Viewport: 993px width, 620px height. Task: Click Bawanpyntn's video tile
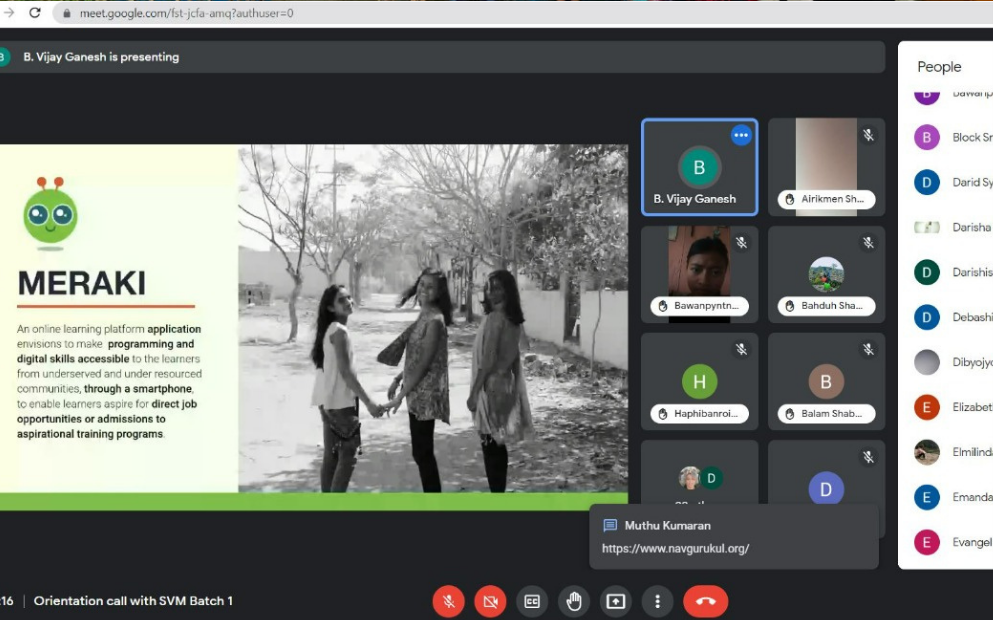[x=699, y=273]
